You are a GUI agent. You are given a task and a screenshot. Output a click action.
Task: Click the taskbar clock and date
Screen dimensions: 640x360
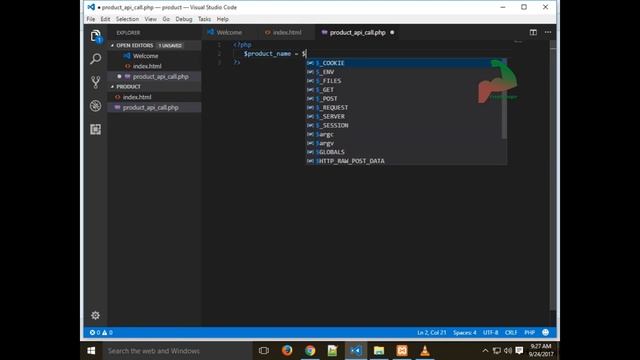point(541,350)
